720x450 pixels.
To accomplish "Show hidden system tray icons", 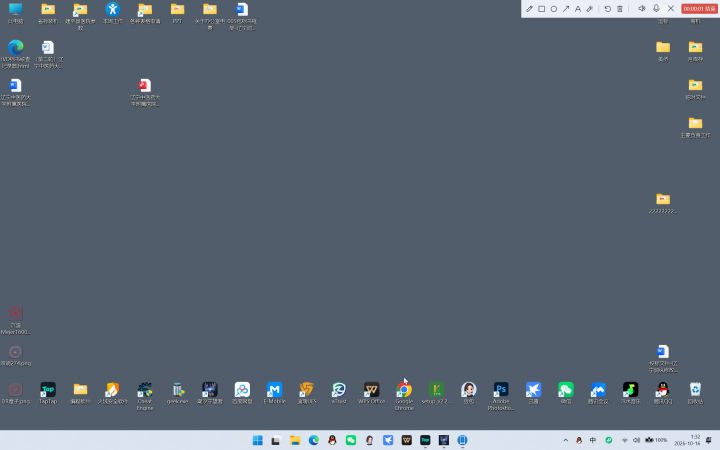I will [x=565, y=440].
